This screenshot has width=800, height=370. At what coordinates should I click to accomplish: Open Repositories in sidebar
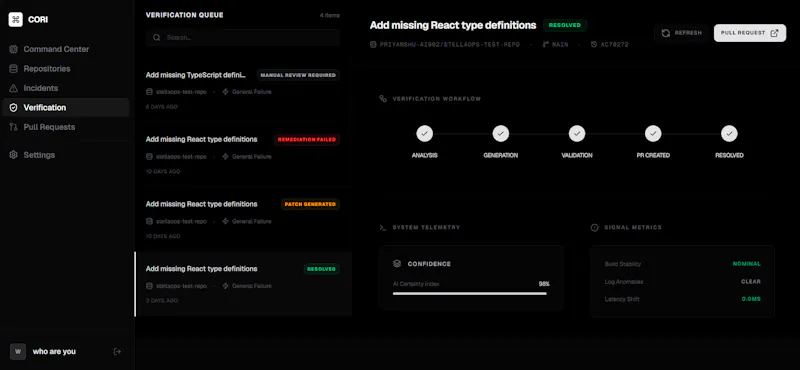click(66, 69)
